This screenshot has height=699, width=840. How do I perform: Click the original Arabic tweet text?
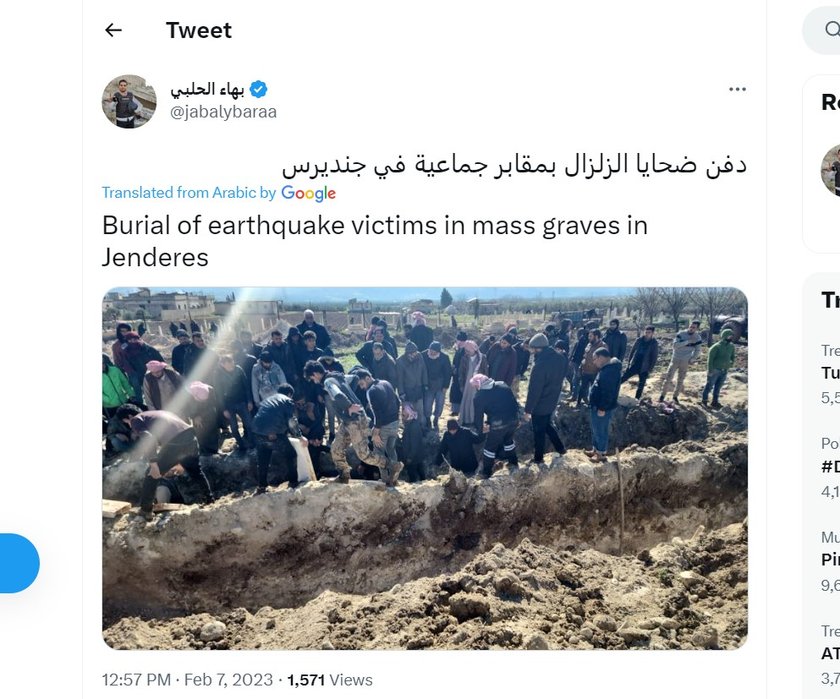[514, 165]
